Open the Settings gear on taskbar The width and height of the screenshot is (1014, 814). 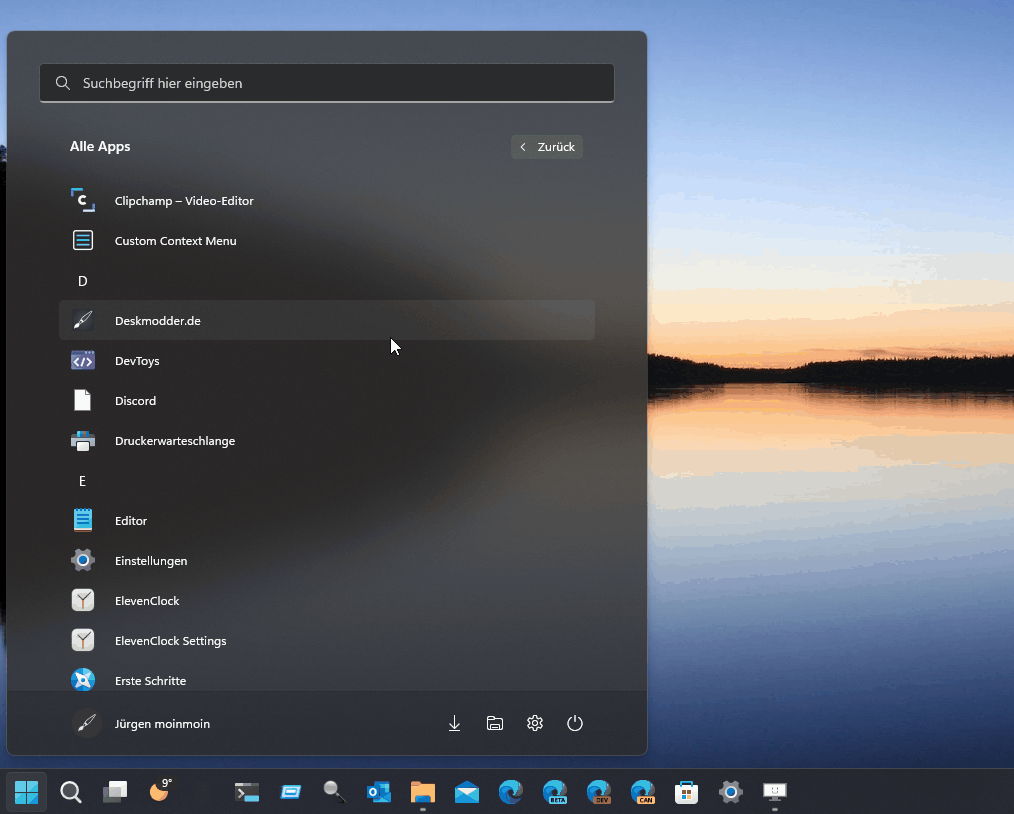pos(731,792)
